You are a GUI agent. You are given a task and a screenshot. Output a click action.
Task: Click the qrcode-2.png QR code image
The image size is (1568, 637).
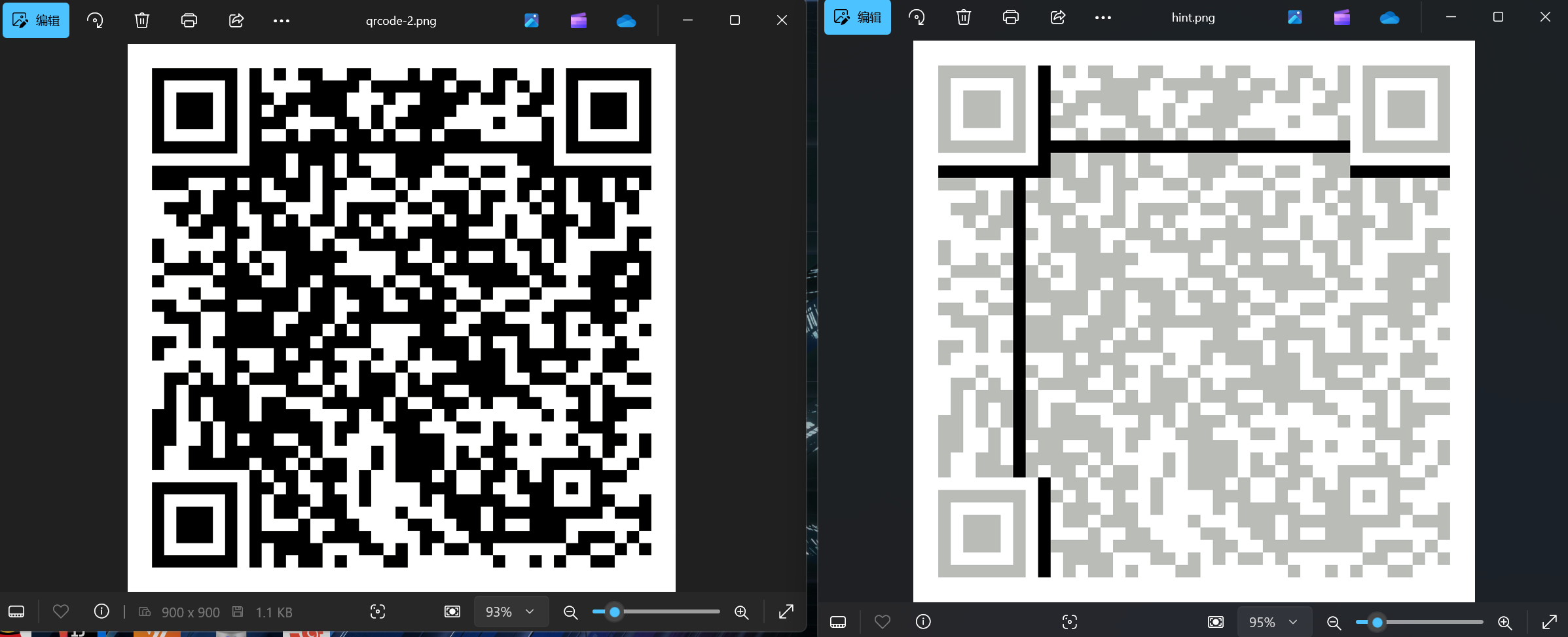pos(401,318)
